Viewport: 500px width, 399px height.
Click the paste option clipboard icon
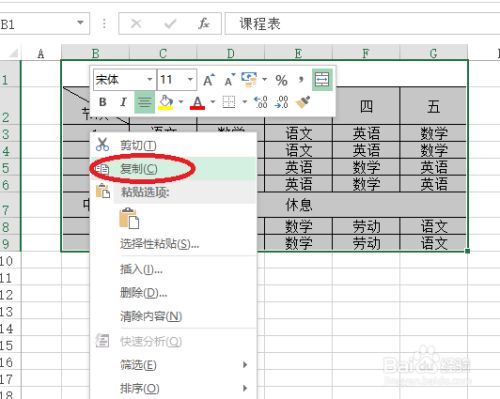129,218
